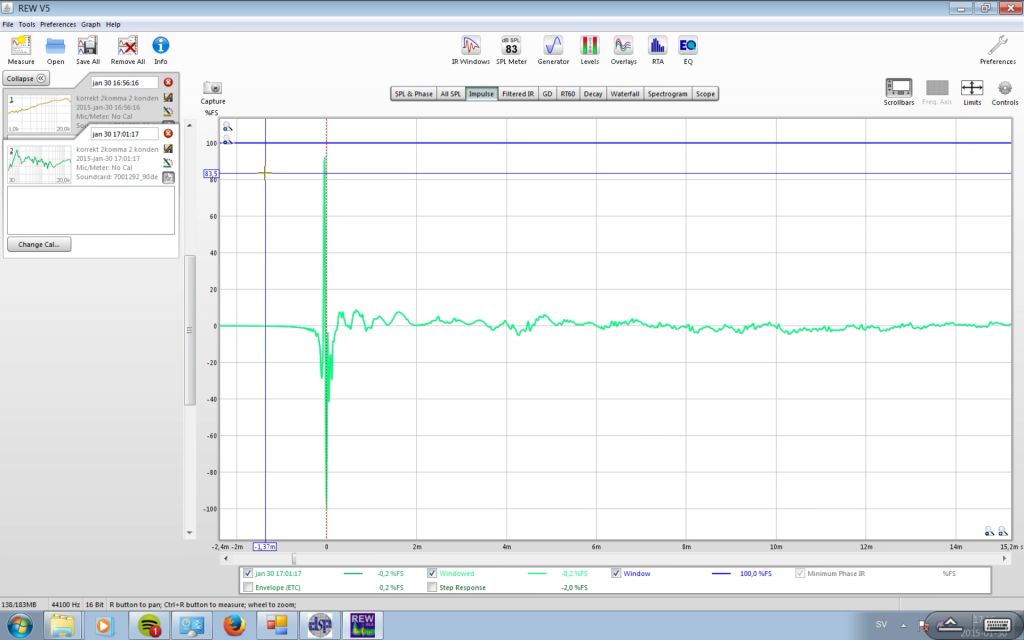Screen dimensions: 1024x640
Task: Toggle the Minimum Phase IR checkbox
Action: click(x=800, y=573)
